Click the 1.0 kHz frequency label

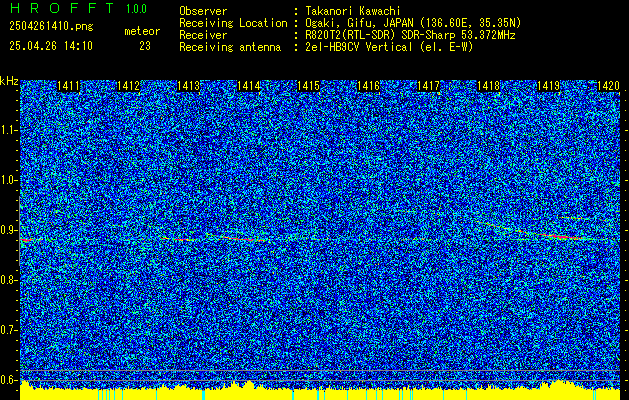pyautogui.click(x=8, y=180)
